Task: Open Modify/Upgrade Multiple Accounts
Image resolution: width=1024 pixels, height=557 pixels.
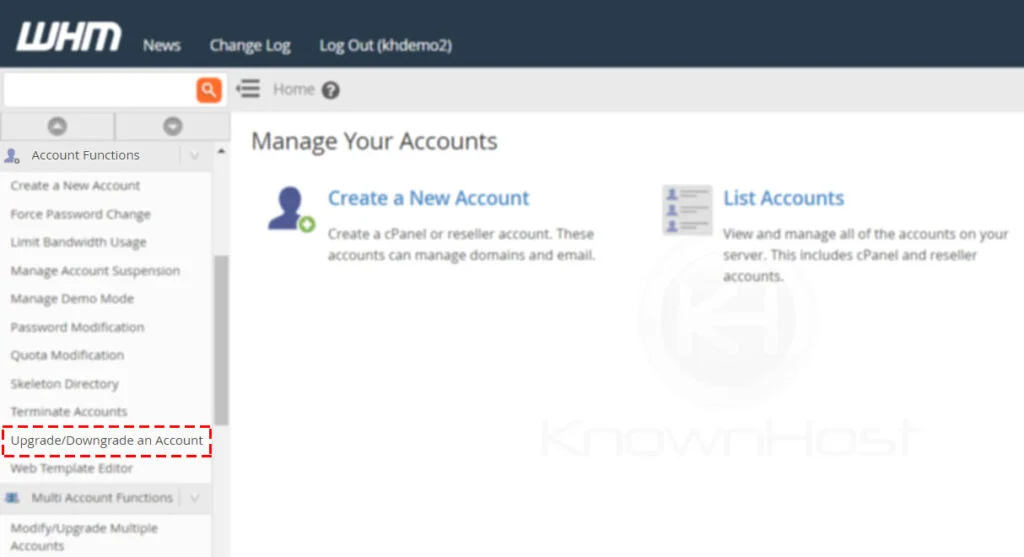Action: (x=84, y=537)
